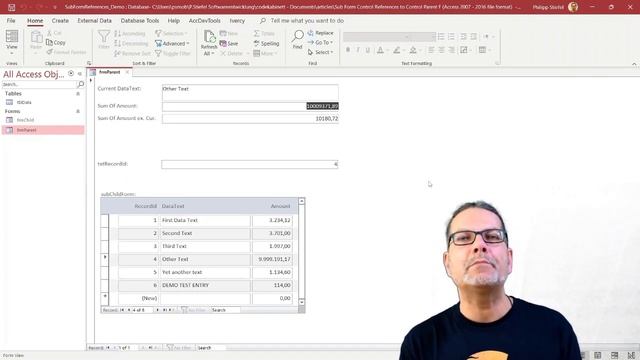Click the record selector for row 1
Image resolution: width=640 pixels, height=360 pixels.
[x=104, y=220]
